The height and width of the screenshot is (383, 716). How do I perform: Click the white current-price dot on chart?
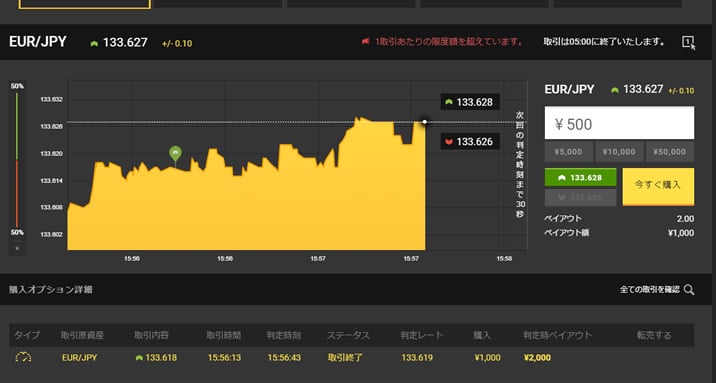click(x=425, y=122)
